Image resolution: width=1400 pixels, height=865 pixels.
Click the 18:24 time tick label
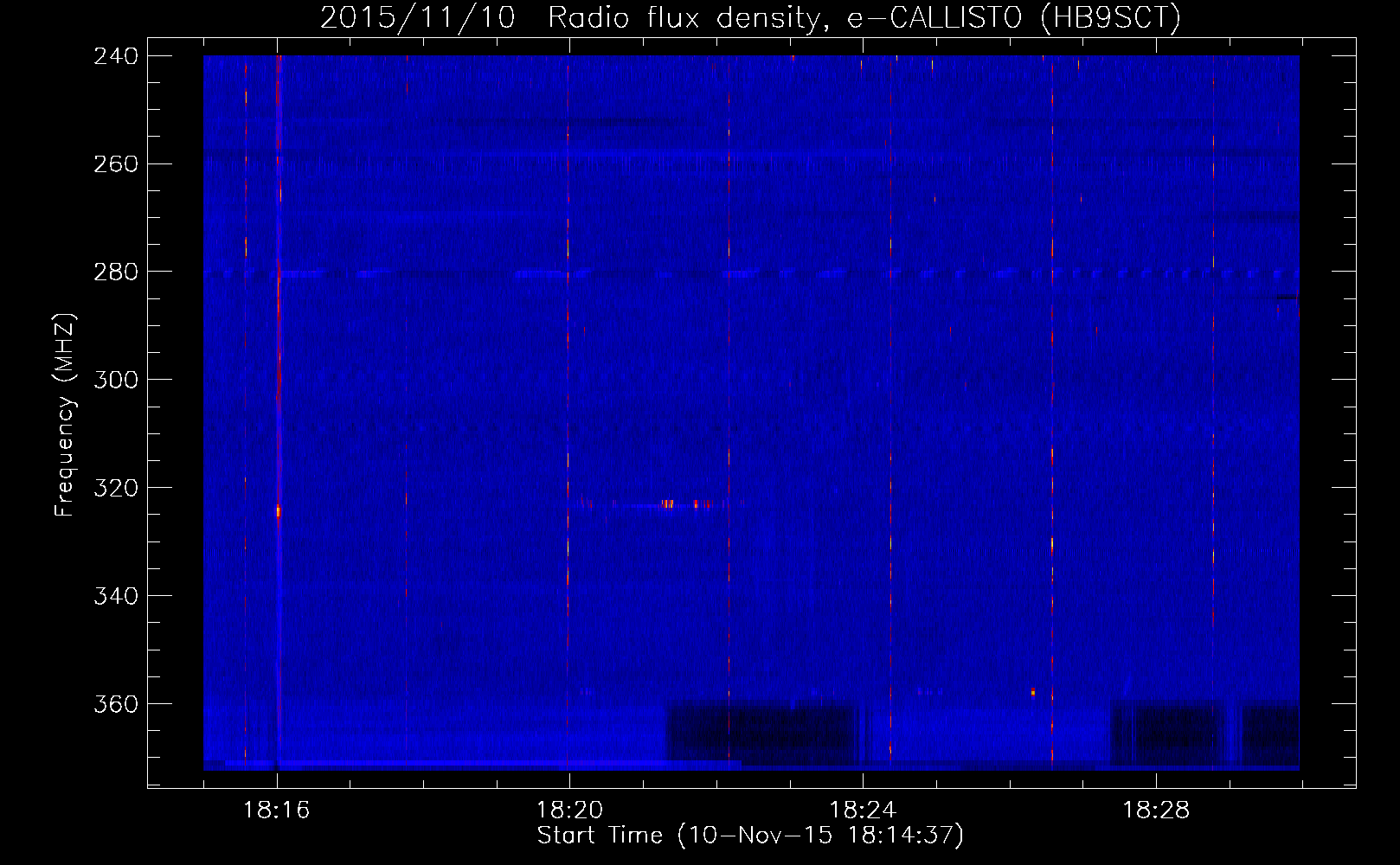point(863,811)
